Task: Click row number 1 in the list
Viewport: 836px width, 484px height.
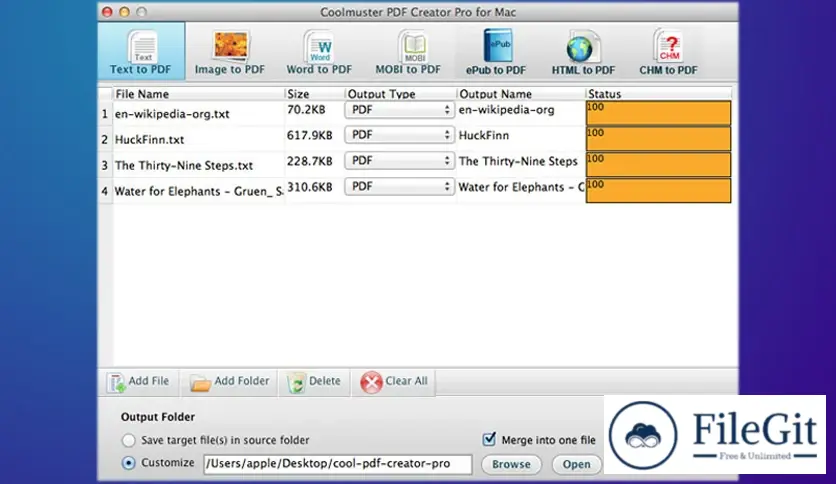Action: click(x=104, y=114)
